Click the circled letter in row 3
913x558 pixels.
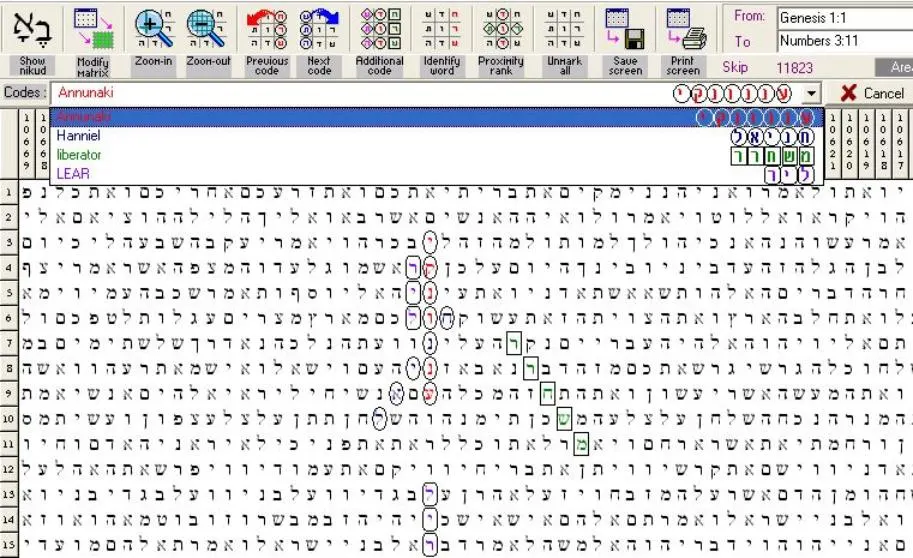coord(430,242)
